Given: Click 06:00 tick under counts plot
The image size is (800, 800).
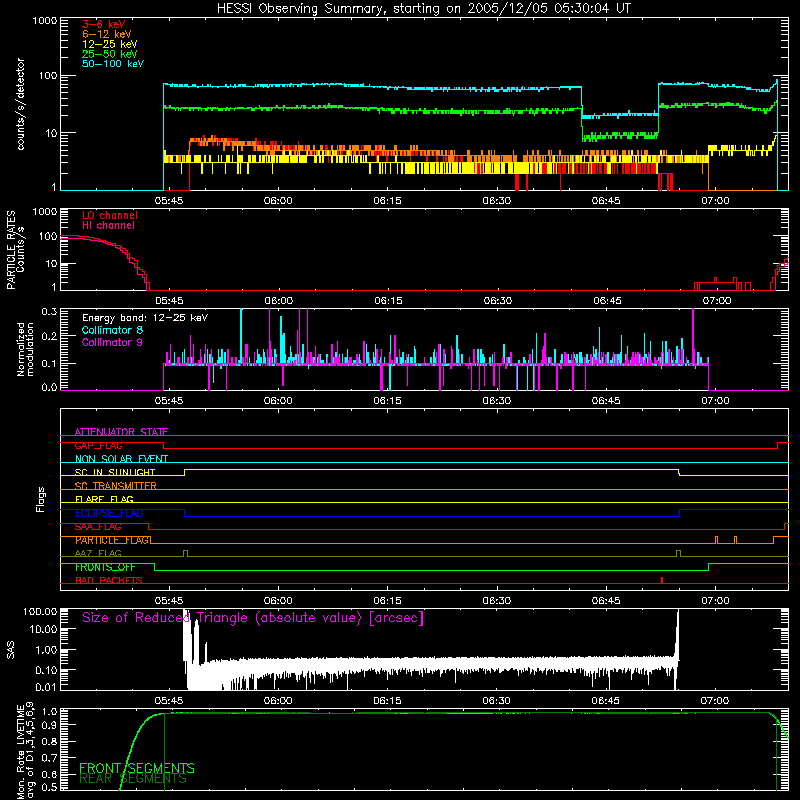Looking at the screenshot, I should (278, 201).
